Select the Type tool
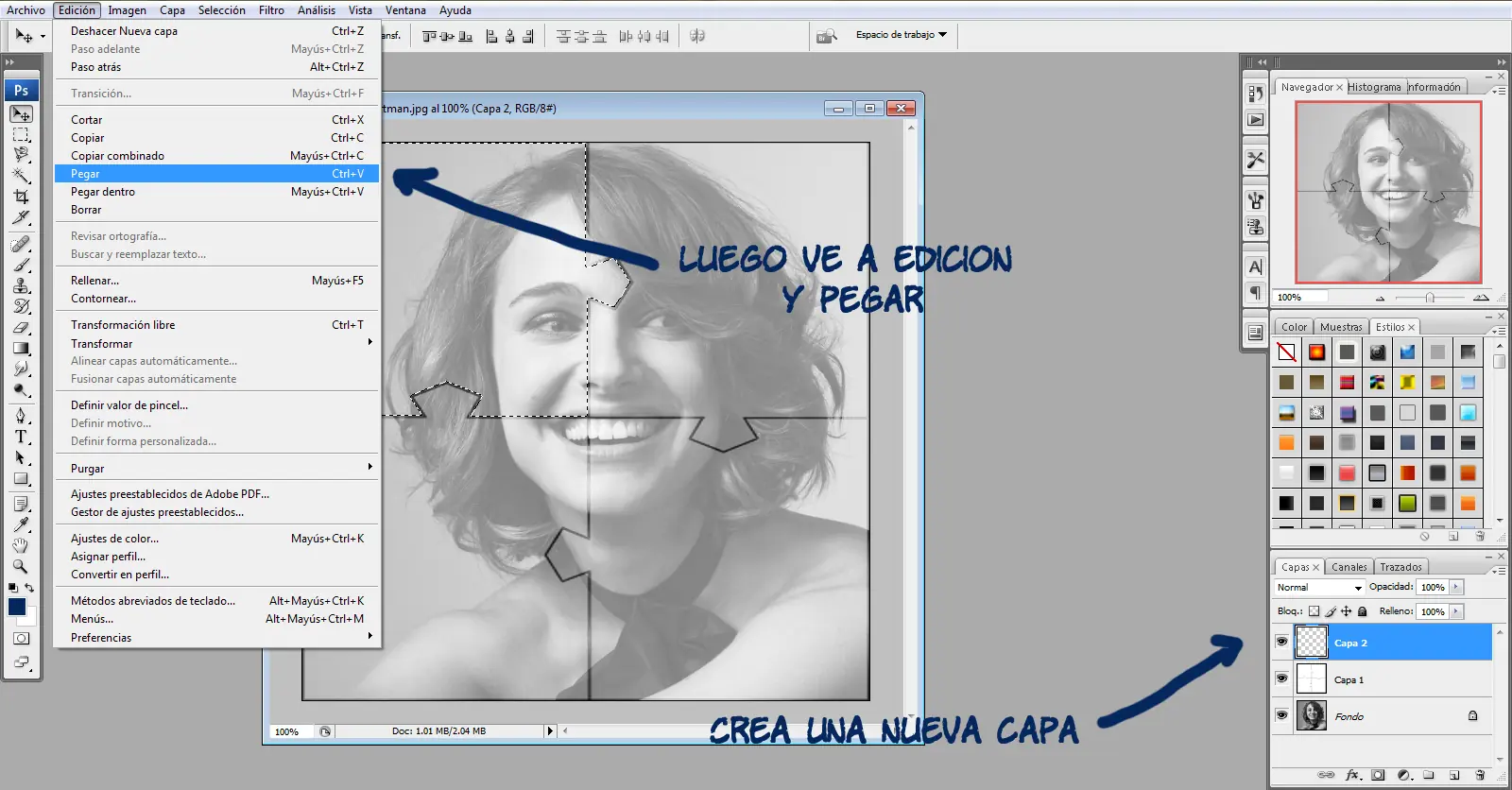The image size is (1512, 790). [x=21, y=437]
